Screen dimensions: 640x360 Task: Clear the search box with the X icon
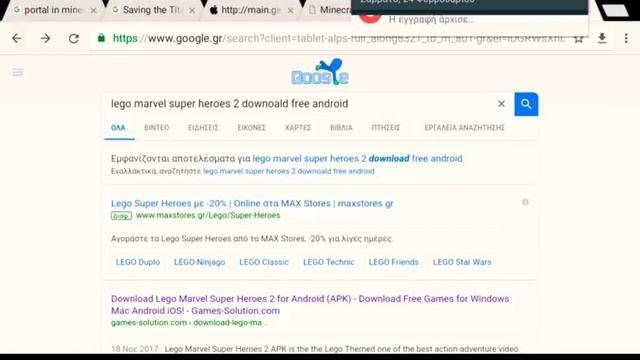(x=501, y=104)
